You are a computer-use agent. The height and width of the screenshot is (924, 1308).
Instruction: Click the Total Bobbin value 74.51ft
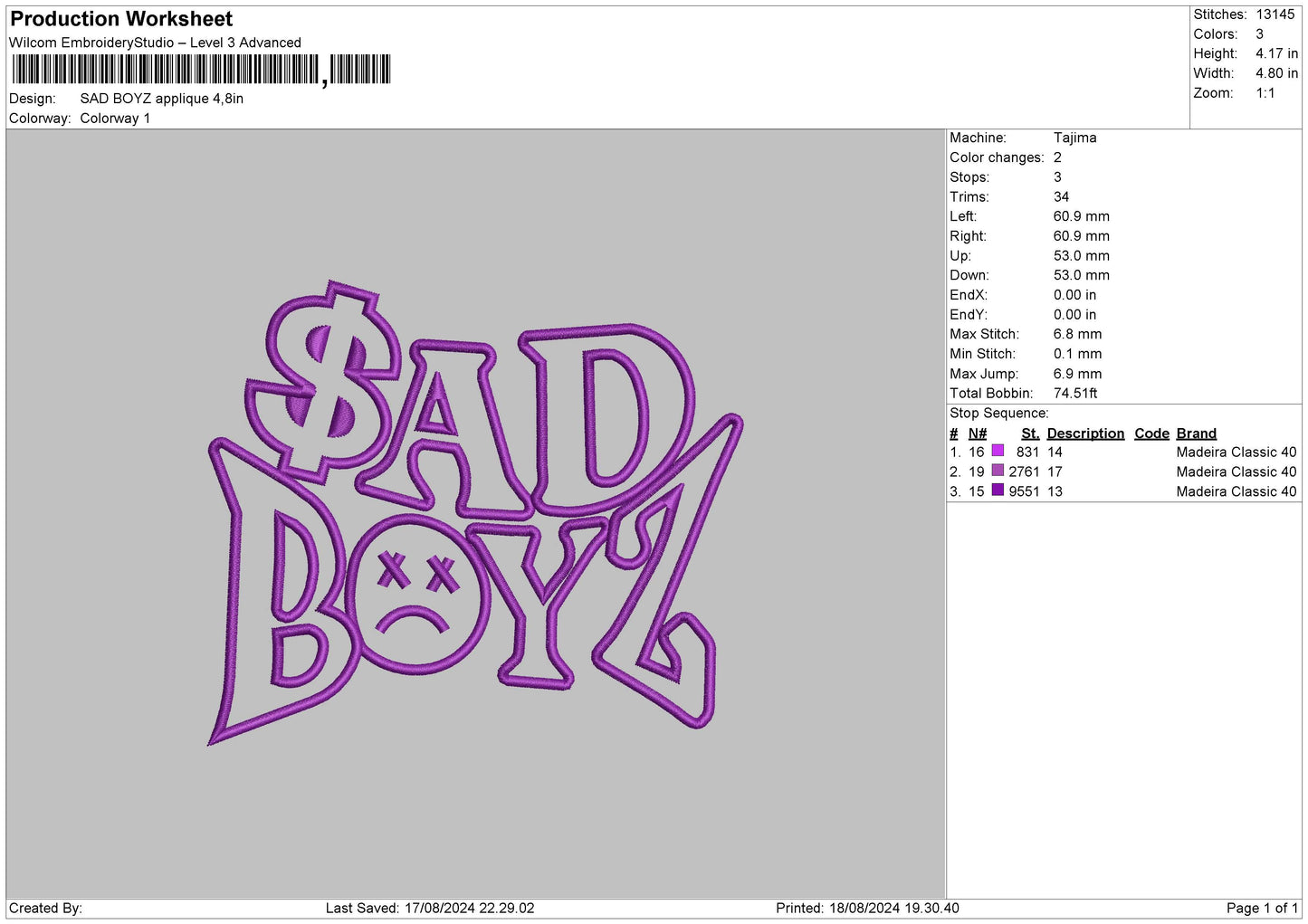(1075, 394)
